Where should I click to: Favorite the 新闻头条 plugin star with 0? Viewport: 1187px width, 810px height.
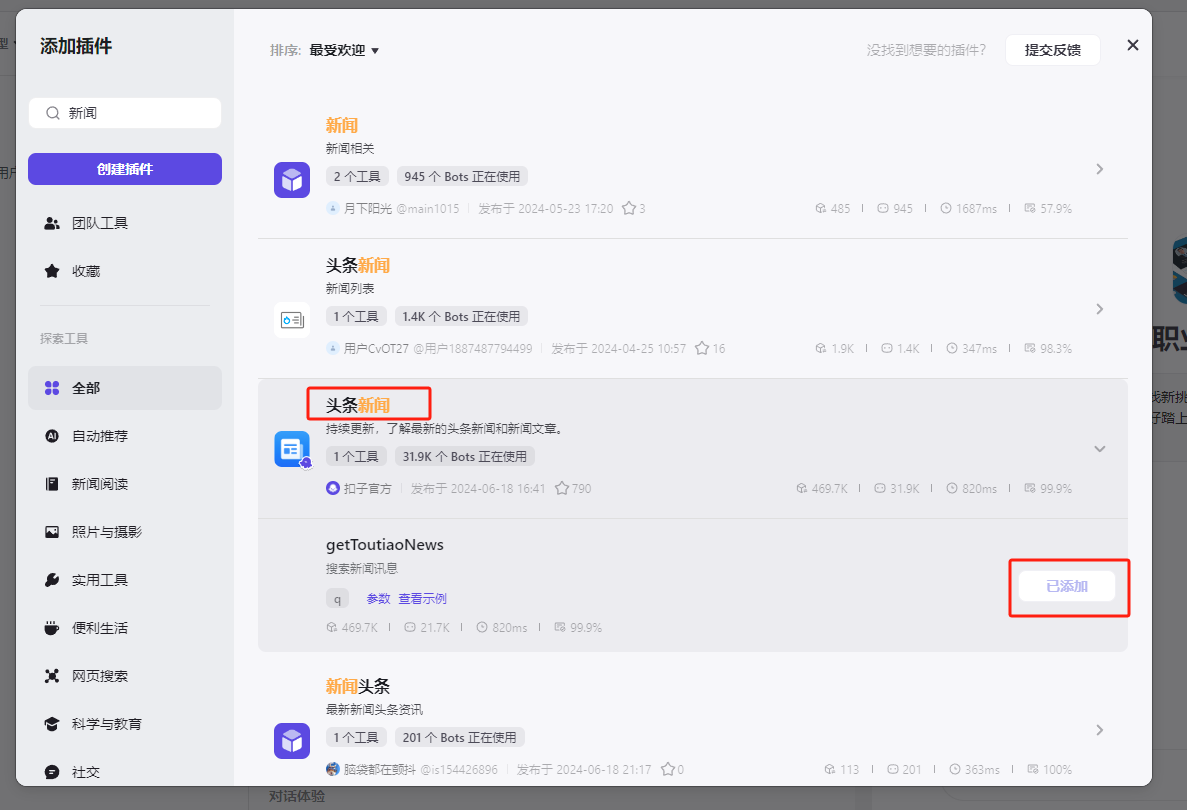click(668, 769)
